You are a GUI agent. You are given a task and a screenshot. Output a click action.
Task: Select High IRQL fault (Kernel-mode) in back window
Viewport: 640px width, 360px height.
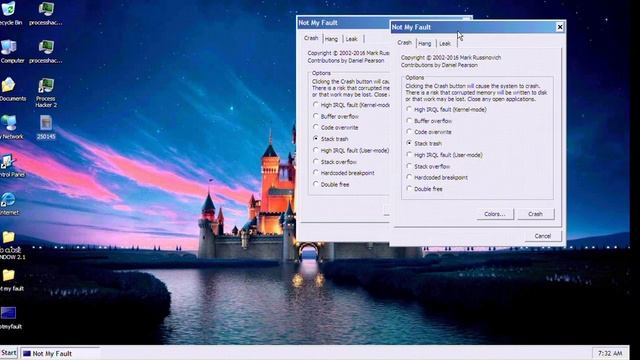351,105
